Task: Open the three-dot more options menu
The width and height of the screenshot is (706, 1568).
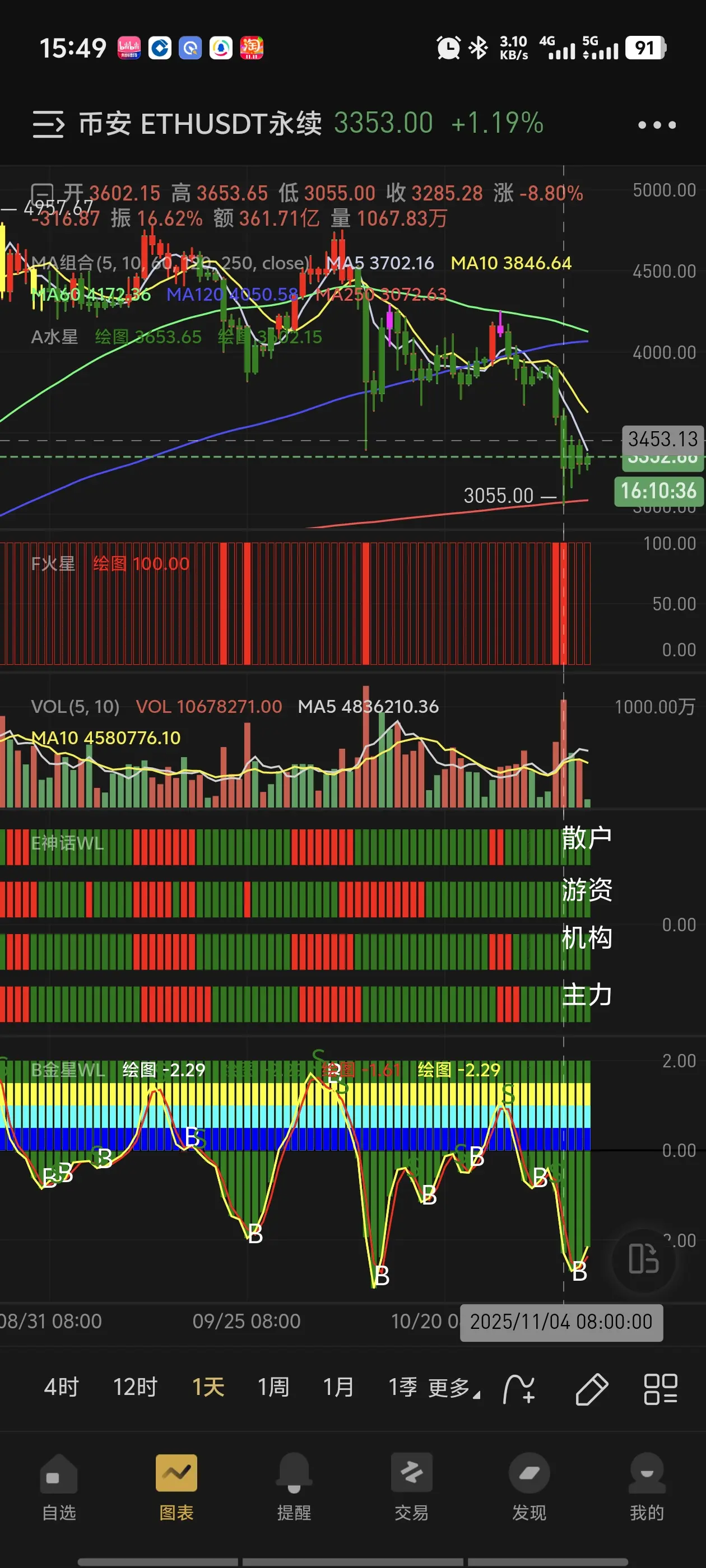Action: click(x=657, y=125)
